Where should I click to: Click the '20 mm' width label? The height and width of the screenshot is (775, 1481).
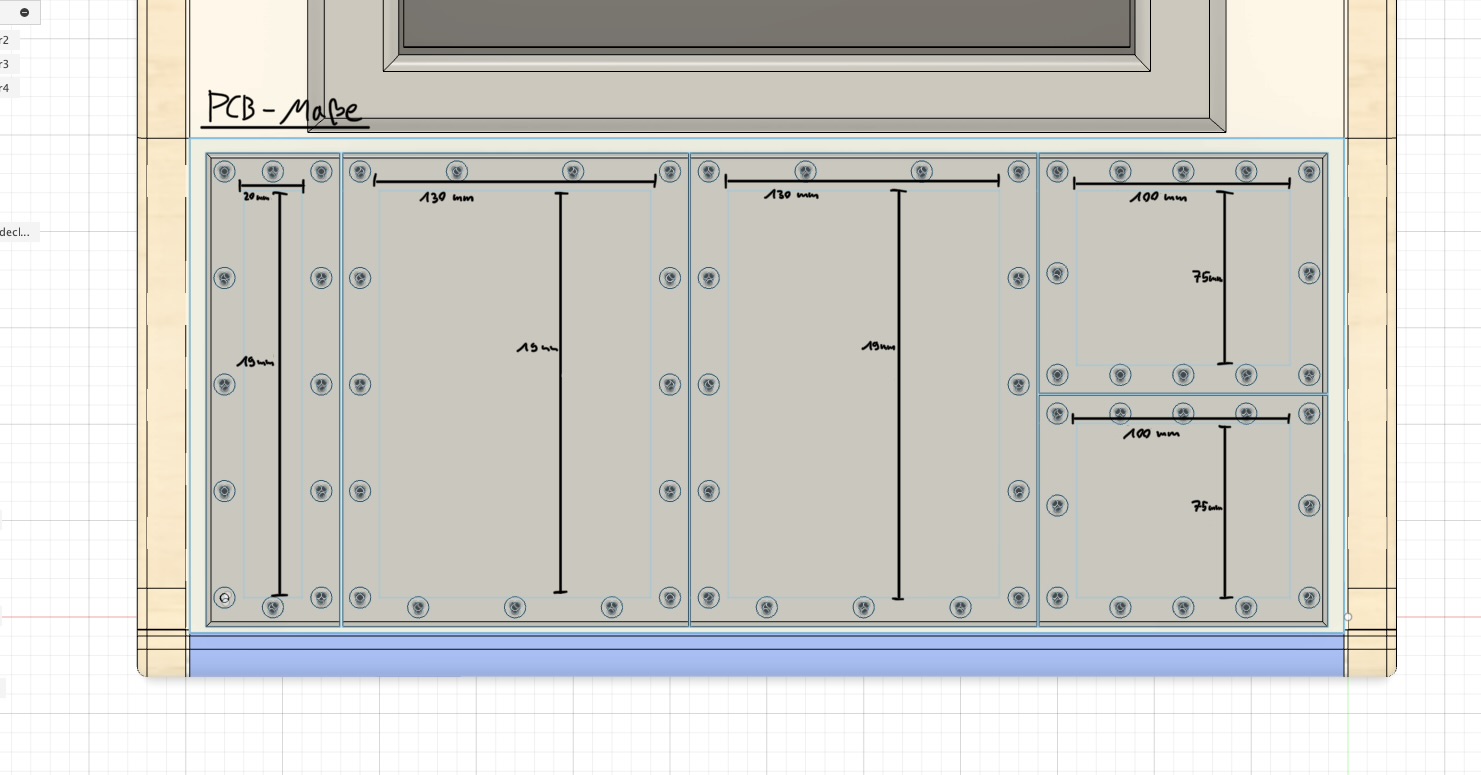(256, 197)
